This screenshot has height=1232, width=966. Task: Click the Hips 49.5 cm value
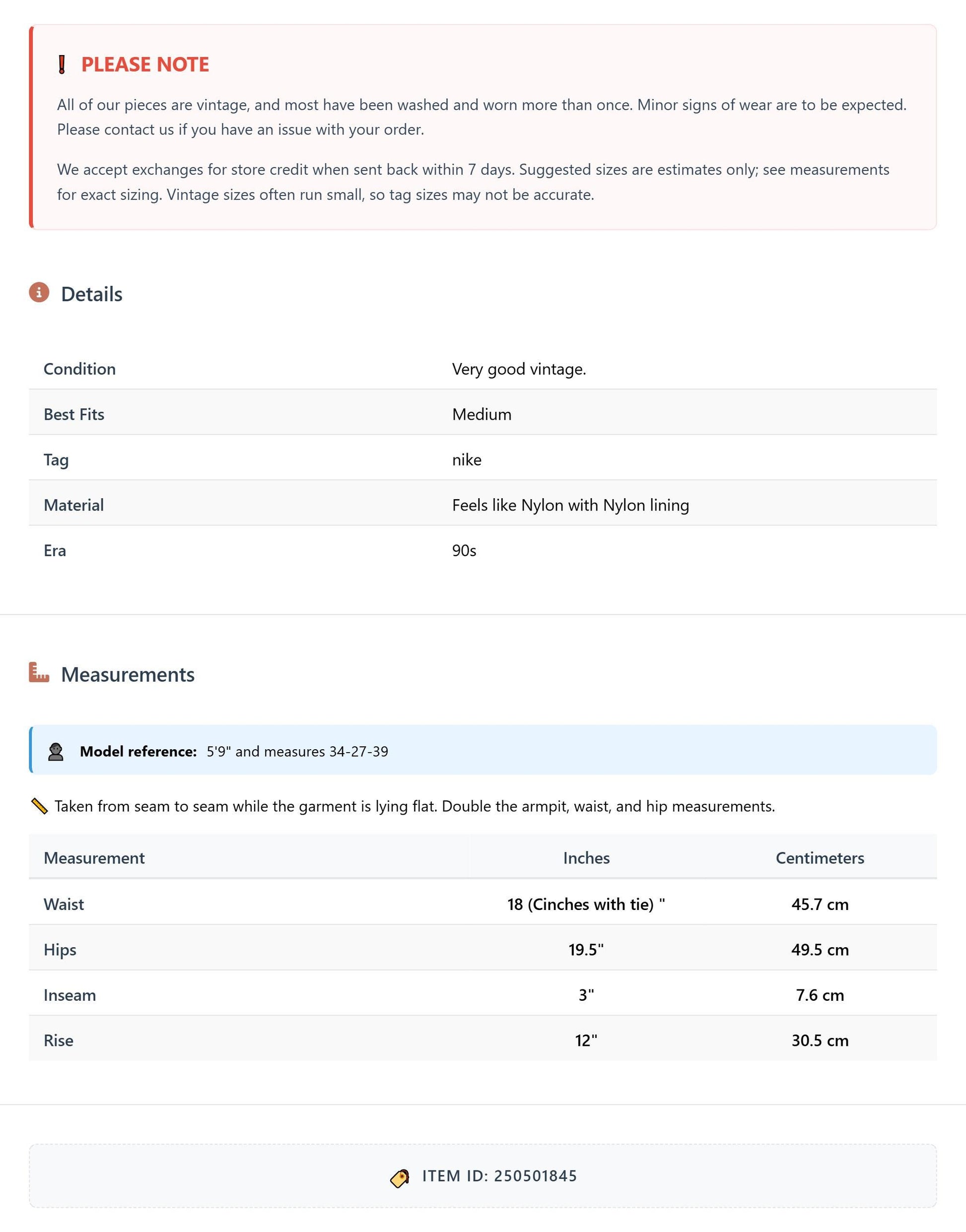[820, 950]
